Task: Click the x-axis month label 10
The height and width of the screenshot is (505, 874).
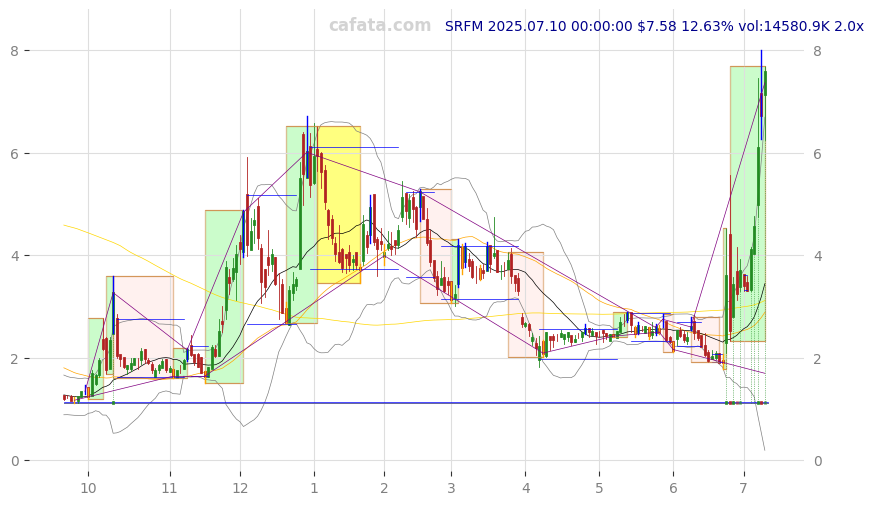Action: point(88,489)
